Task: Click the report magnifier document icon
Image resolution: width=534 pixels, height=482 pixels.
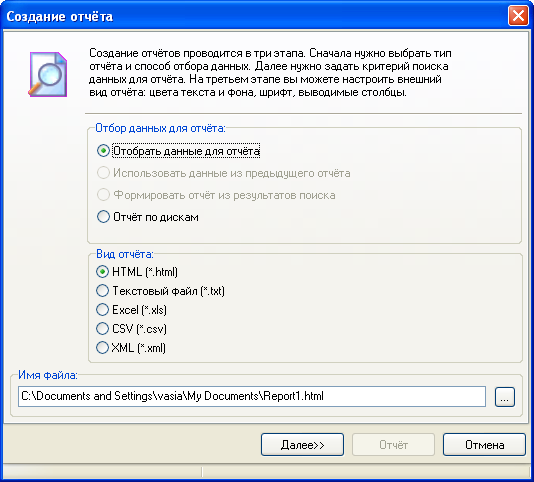Action: pyautogui.click(x=48, y=74)
